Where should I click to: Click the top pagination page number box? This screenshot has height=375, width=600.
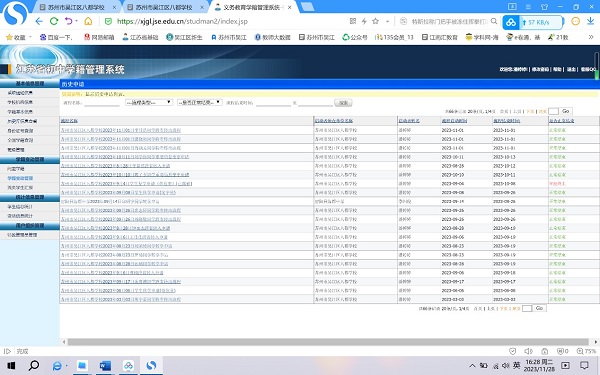tap(553, 111)
